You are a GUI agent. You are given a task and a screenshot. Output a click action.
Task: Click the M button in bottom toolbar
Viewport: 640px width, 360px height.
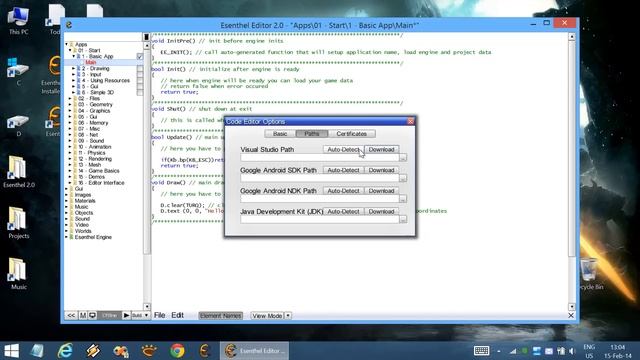[x=83, y=316]
